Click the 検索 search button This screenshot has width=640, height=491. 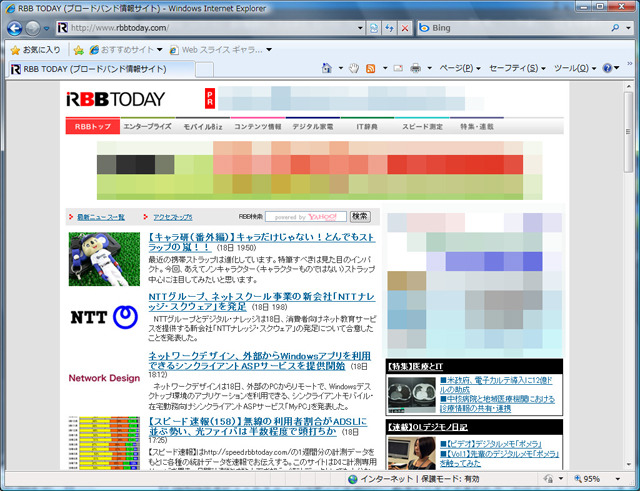360,217
